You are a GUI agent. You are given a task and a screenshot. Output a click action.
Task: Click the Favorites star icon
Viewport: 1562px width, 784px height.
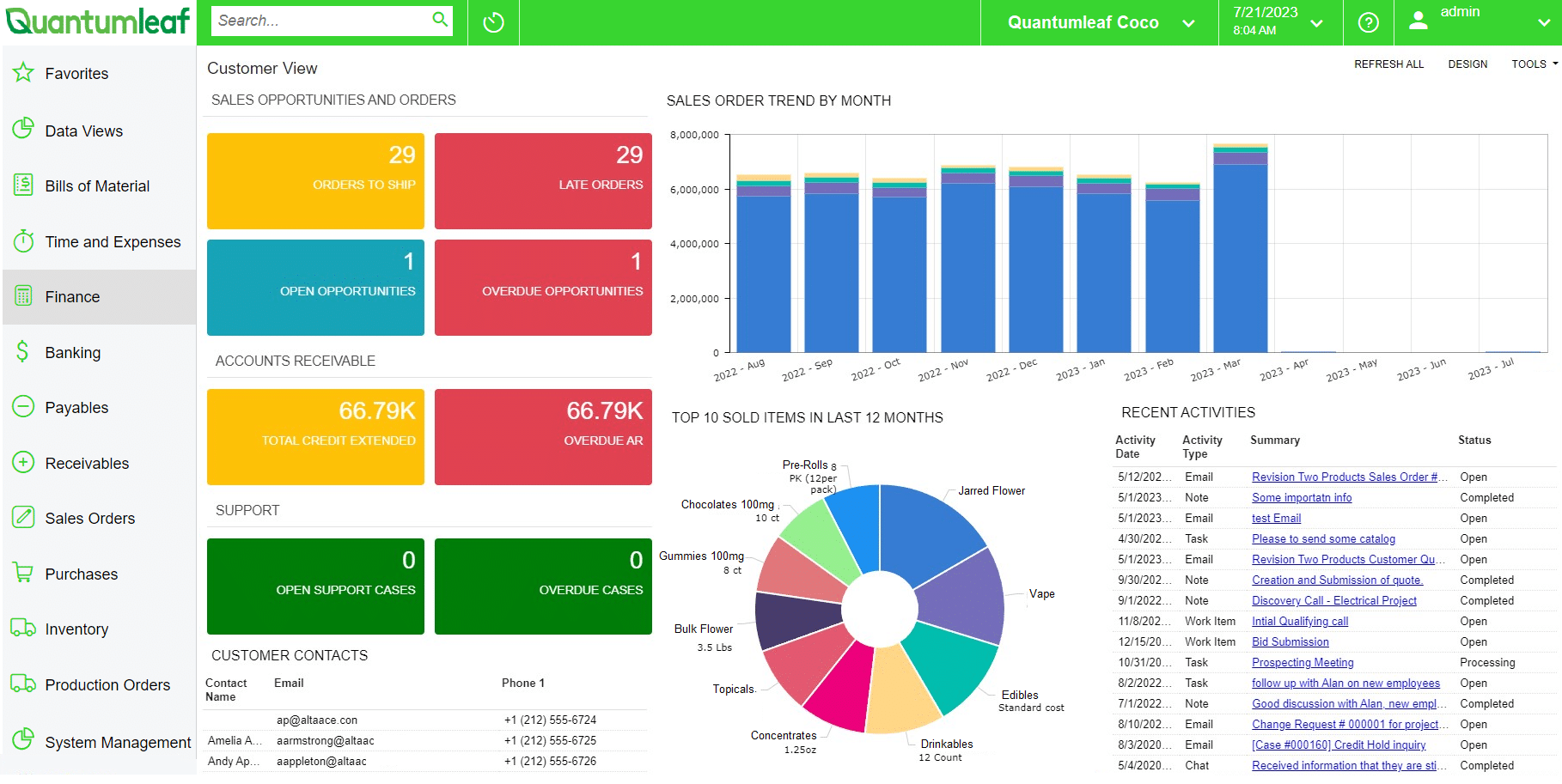[23, 73]
